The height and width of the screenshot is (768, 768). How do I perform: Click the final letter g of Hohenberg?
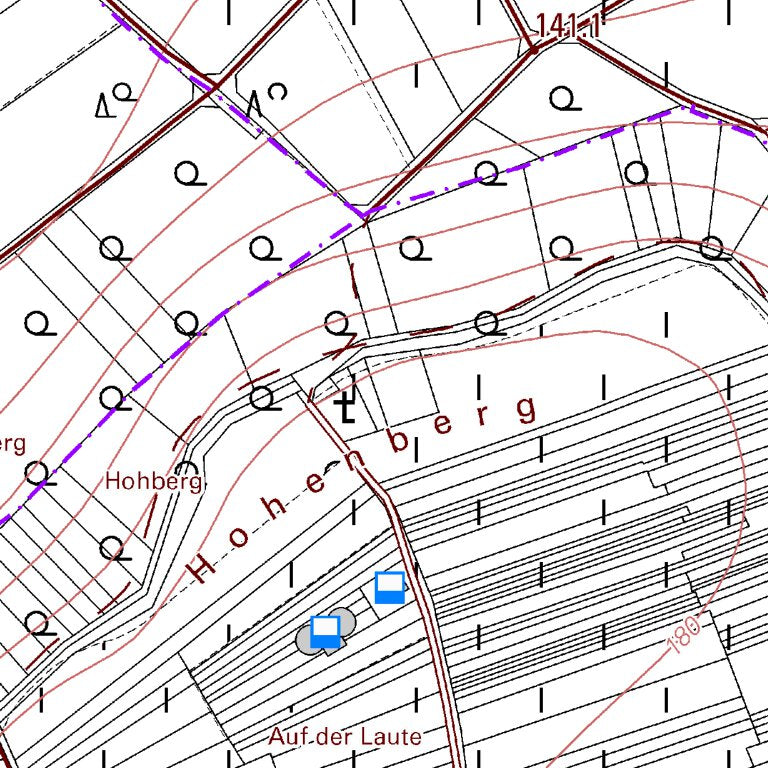pos(527,408)
